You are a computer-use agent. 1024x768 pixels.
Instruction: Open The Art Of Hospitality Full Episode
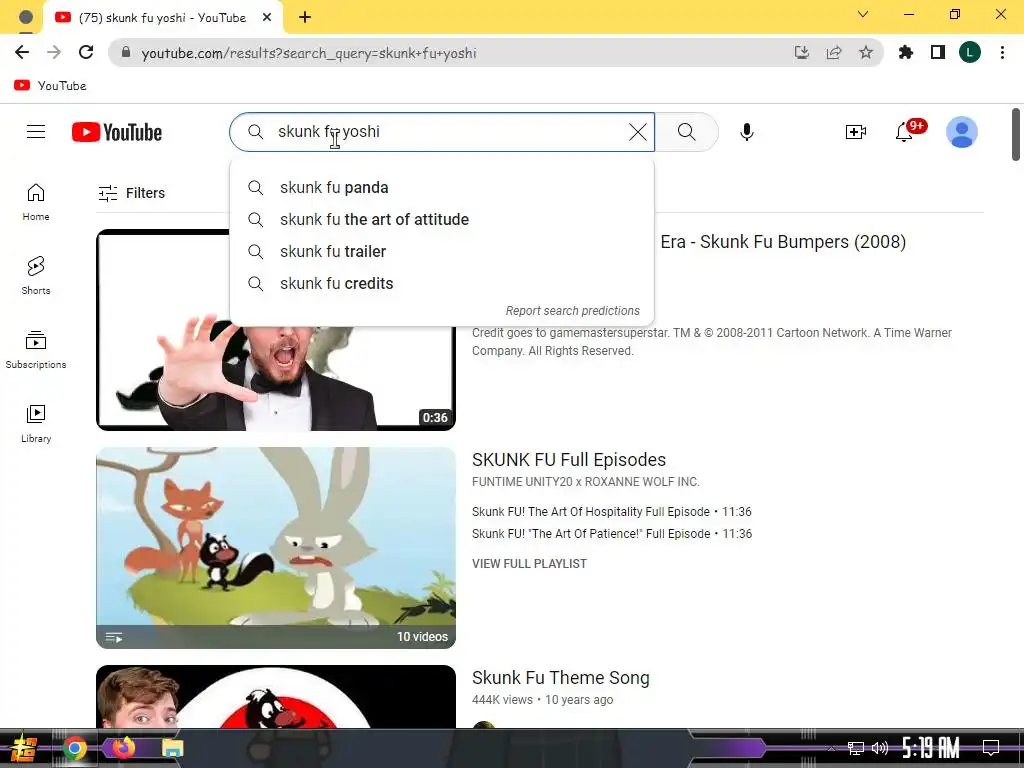[611, 511]
